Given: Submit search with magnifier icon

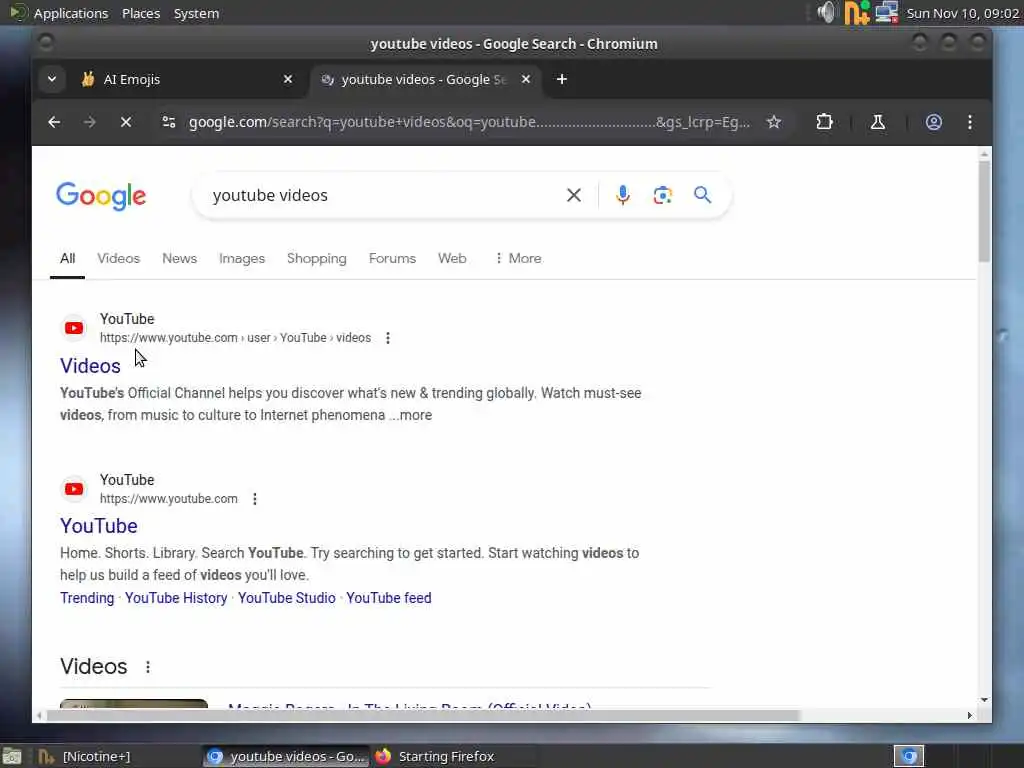Looking at the screenshot, I should (703, 195).
